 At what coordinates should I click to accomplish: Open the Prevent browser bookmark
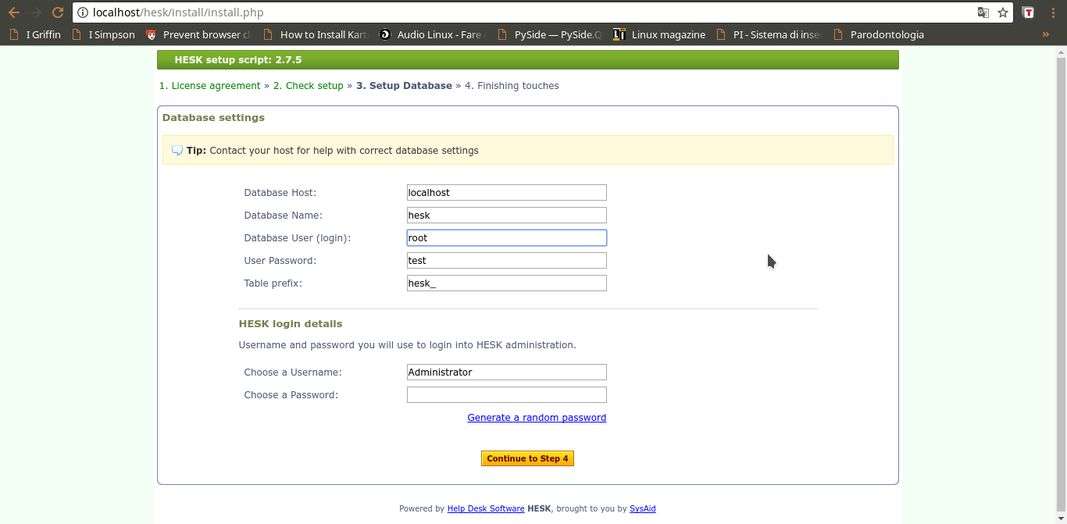(x=198, y=34)
